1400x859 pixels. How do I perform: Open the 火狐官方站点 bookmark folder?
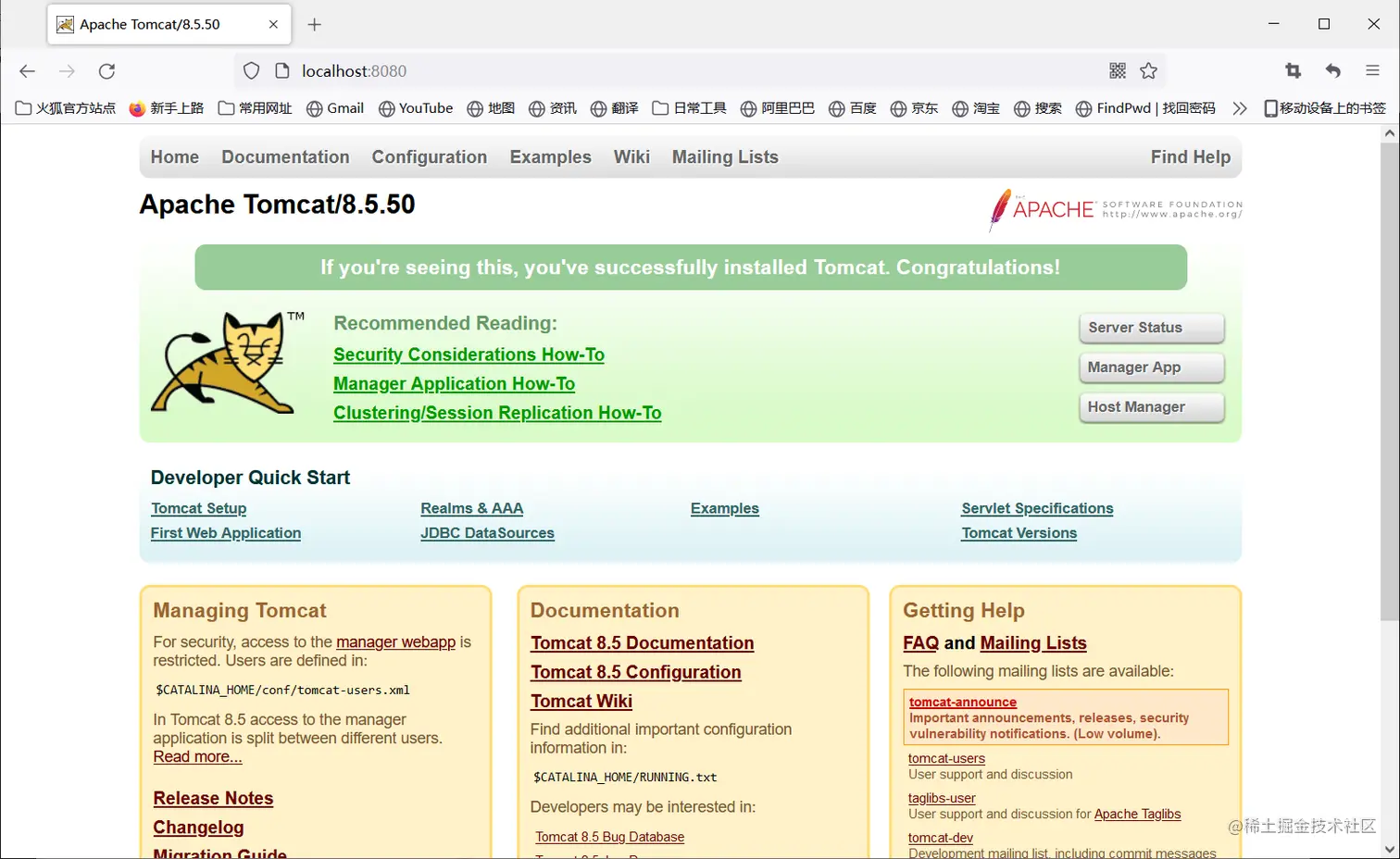[66, 108]
